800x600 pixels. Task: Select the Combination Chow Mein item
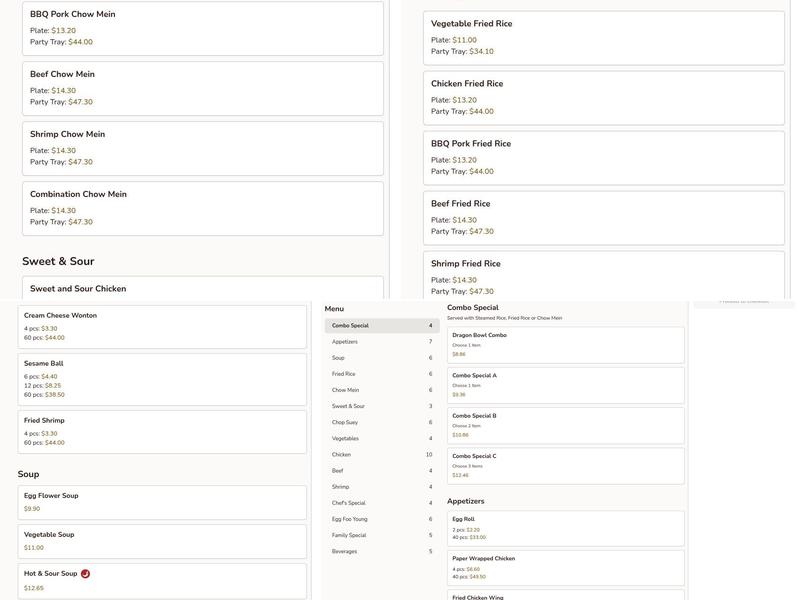pos(202,208)
